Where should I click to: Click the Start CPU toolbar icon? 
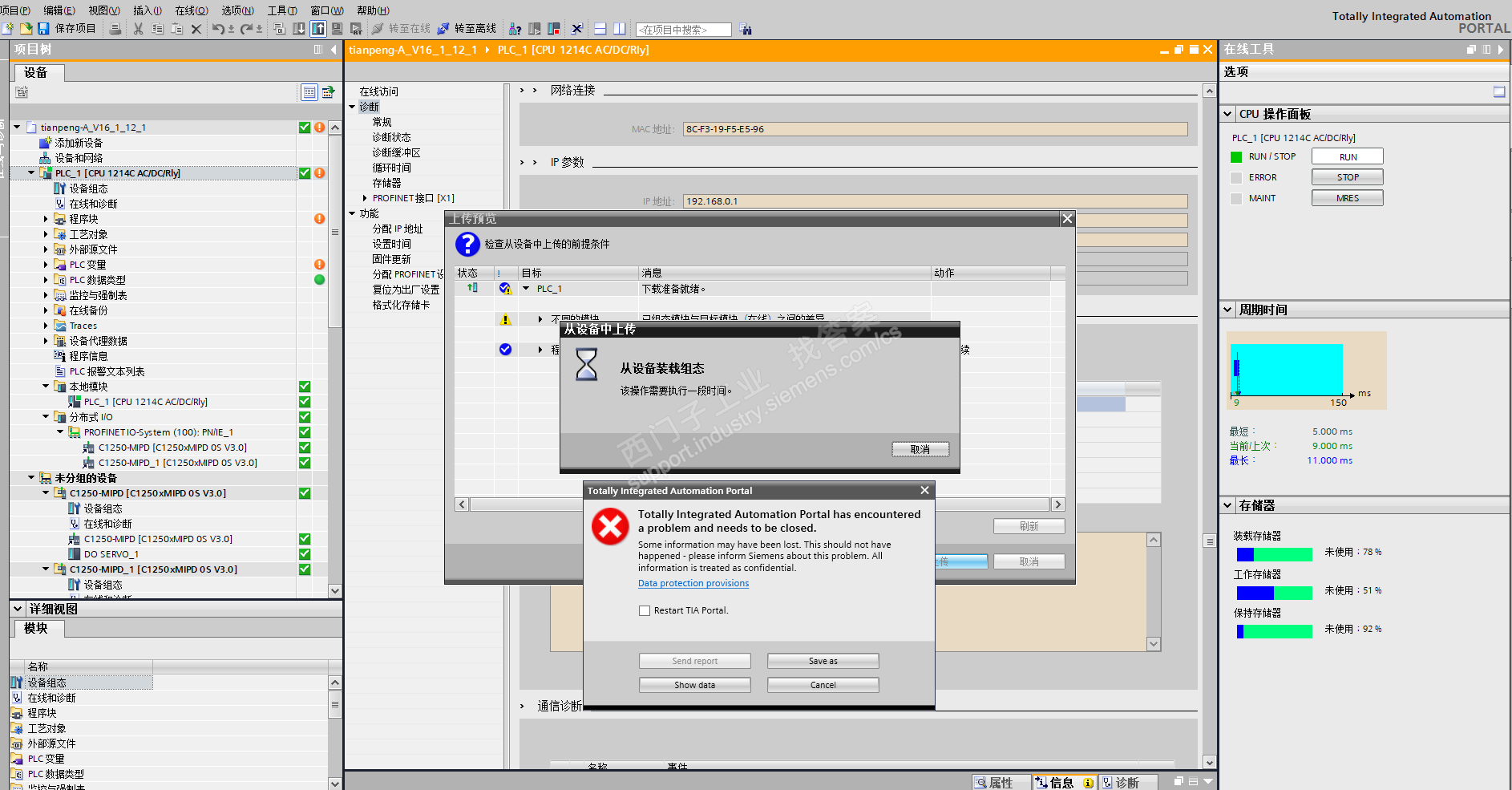coord(535,29)
